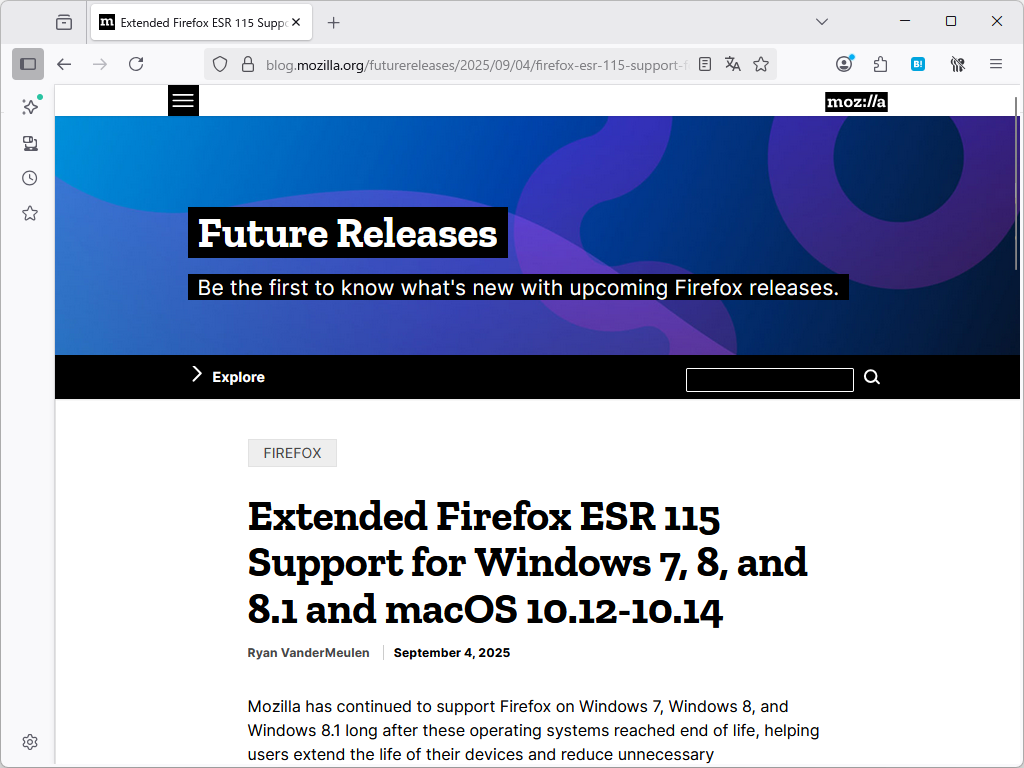Toggle the browser sidebar open or closed
The height and width of the screenshot is (768, 1024).
[28, 64]
